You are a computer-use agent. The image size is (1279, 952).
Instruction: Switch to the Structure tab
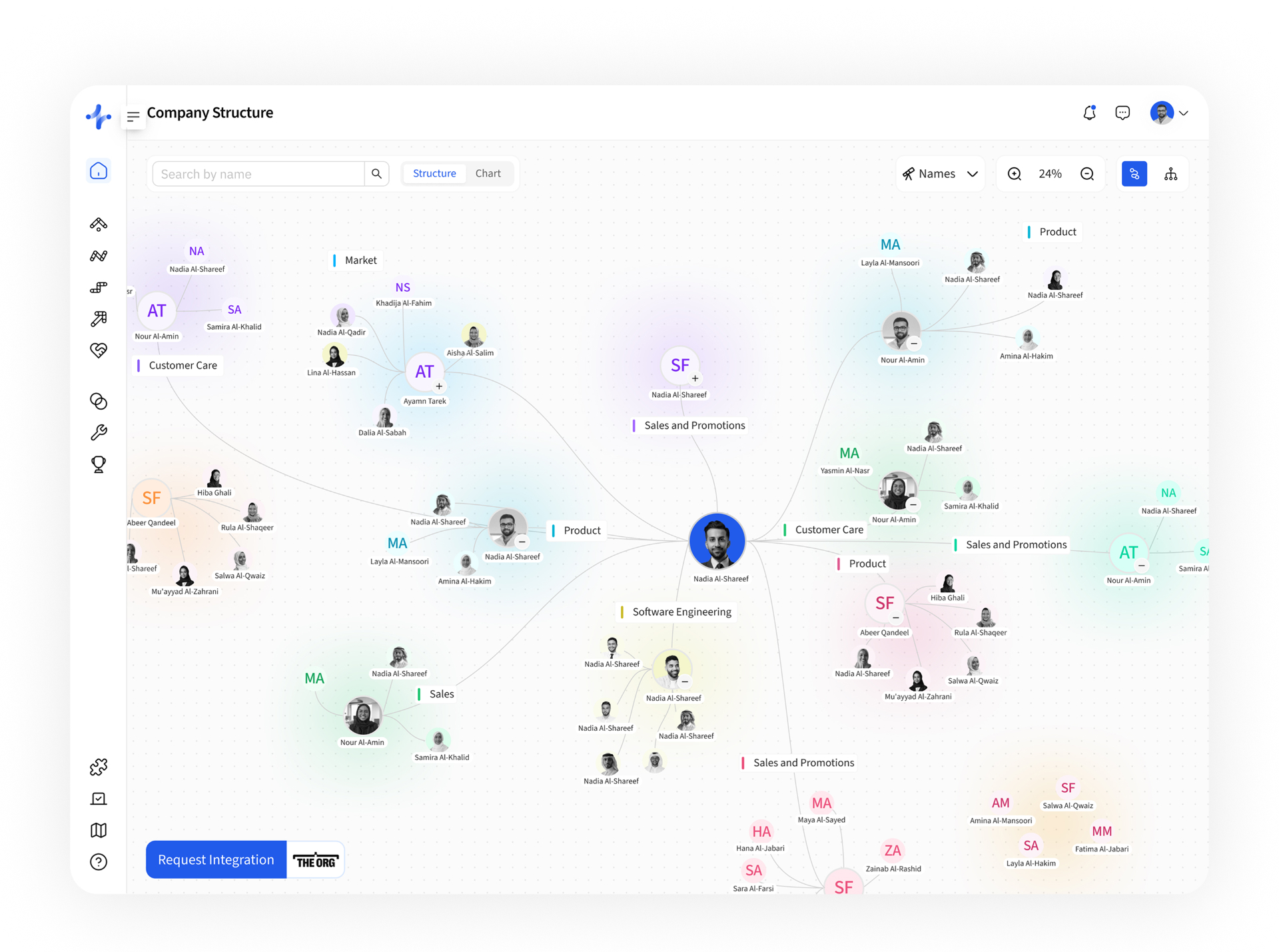point(434,173)
